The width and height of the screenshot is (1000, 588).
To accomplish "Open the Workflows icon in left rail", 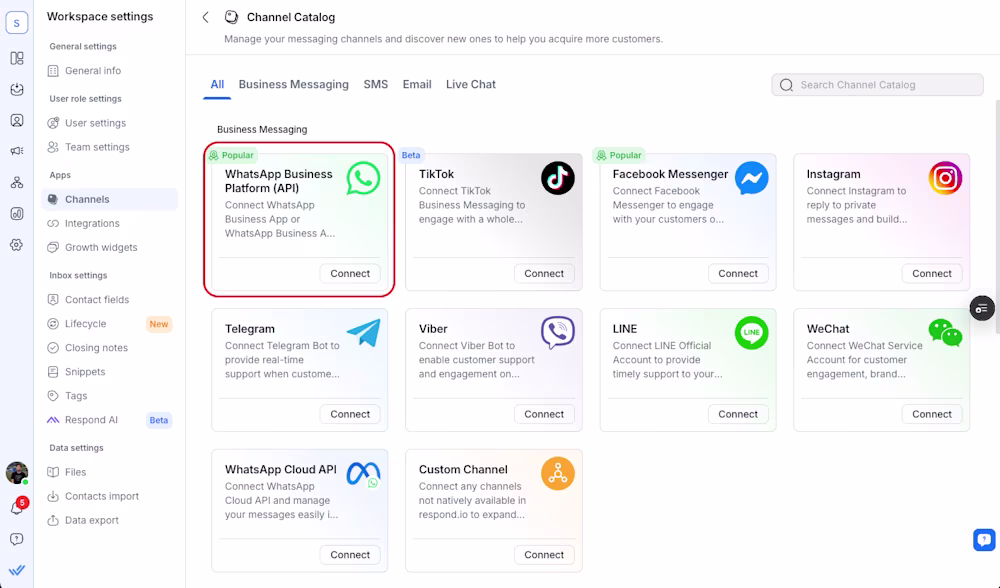I will point(17,182).
